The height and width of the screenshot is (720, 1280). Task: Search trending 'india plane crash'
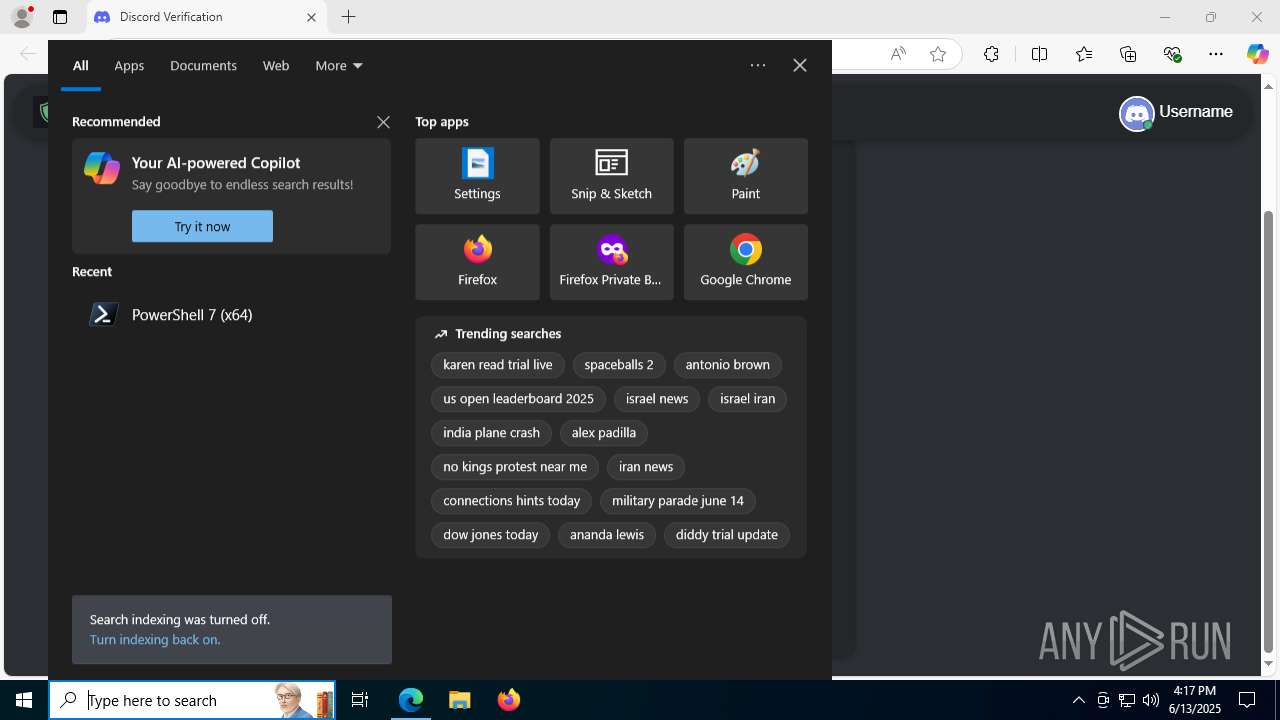[491, 433]
